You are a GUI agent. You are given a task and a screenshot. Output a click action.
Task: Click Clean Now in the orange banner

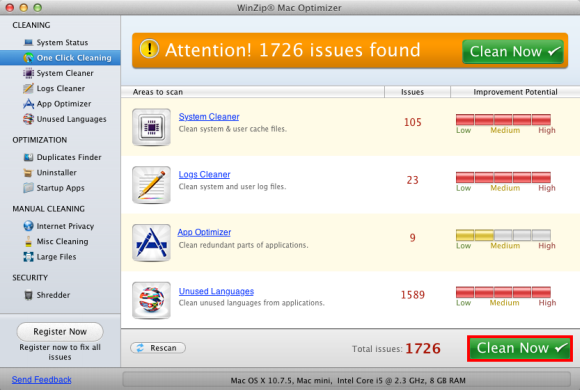(513, 52)
